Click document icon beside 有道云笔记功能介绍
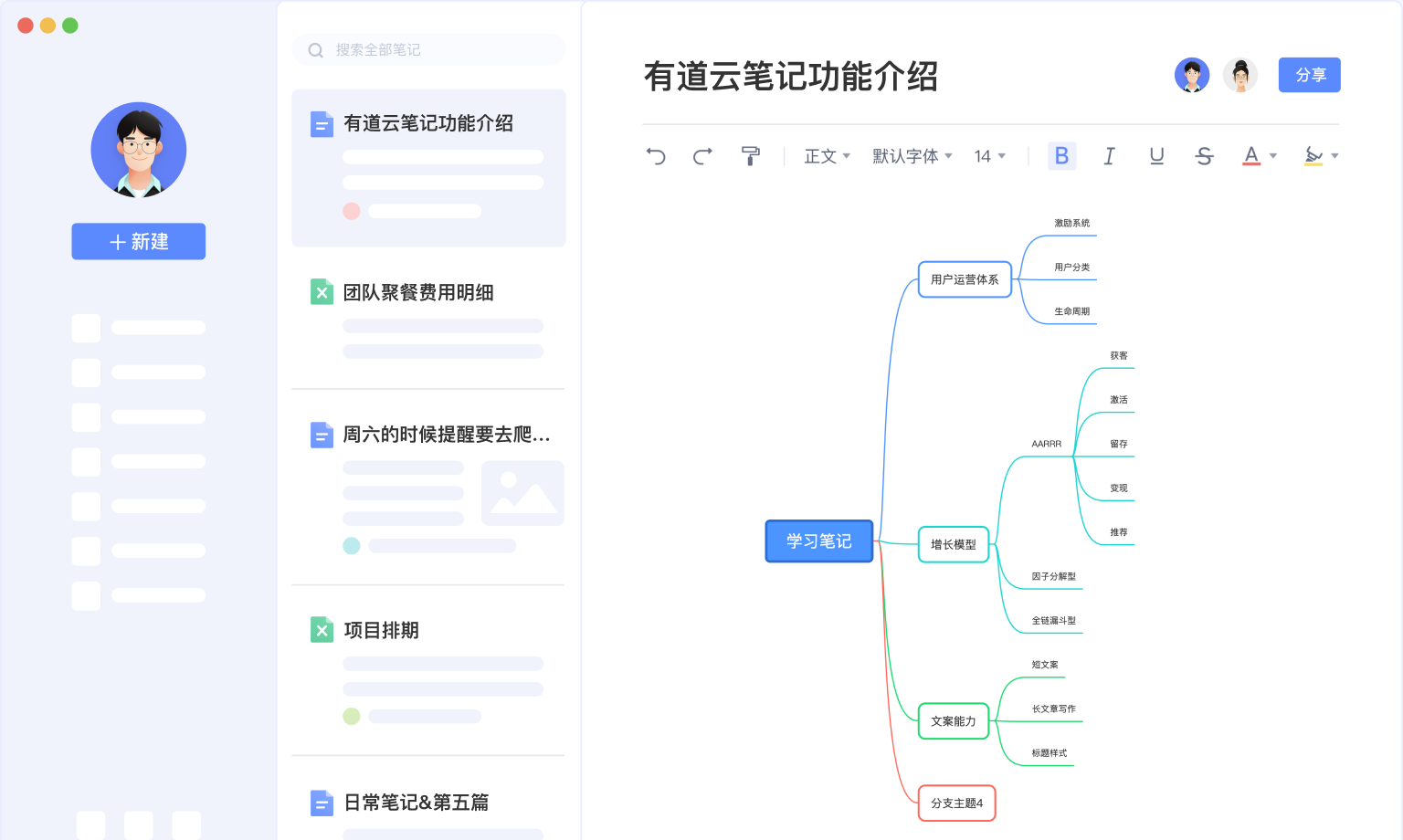This screenshot has height=840, width=1403. point(322,123)
